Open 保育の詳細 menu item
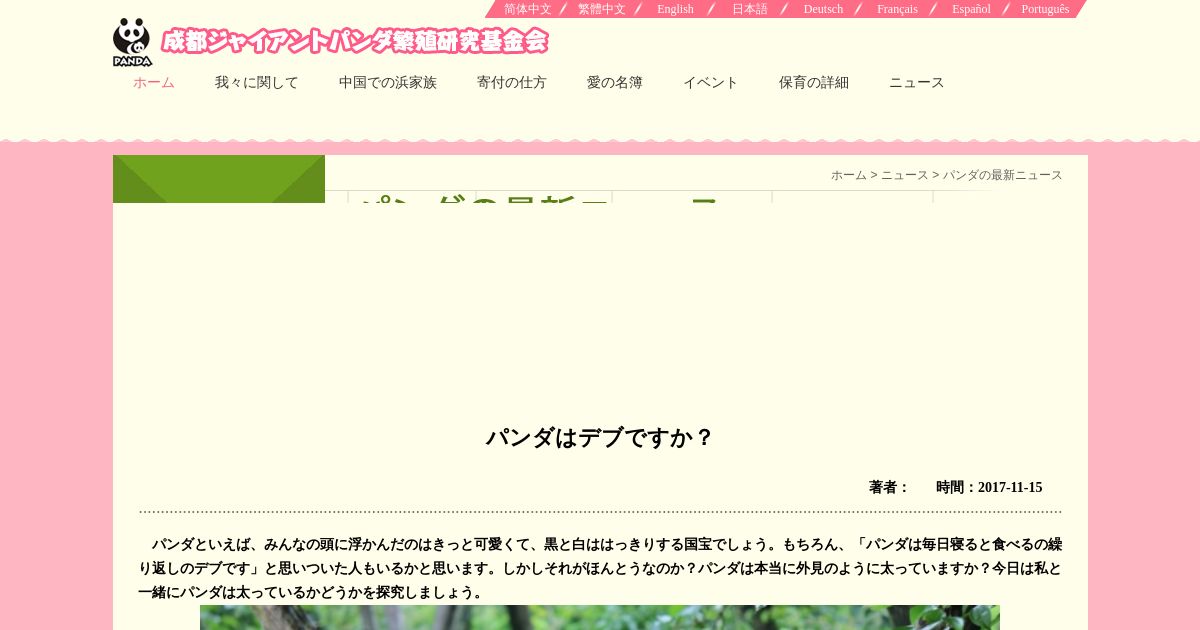Image resolution: width=1200 pixels, height=630 pixels. coord(814,83)
